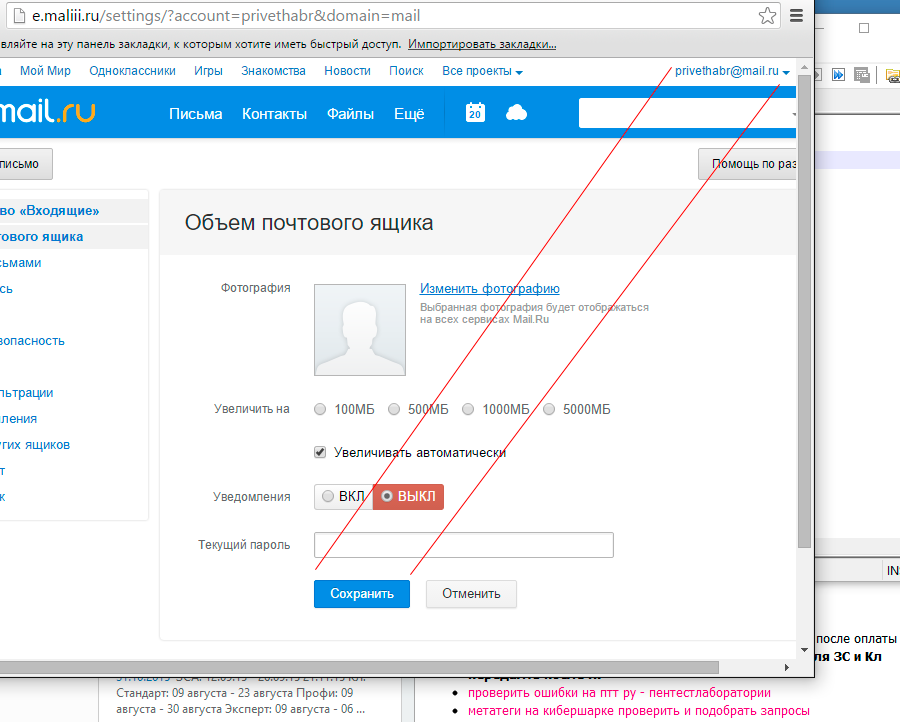
Task: Click the метатеги на кибершарке background link
Action: click(639, 711)
